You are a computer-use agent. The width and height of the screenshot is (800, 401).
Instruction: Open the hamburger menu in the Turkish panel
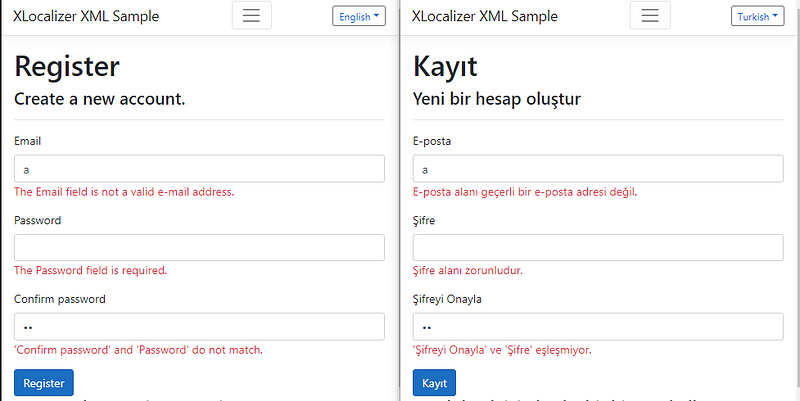[x=650, y=16]
